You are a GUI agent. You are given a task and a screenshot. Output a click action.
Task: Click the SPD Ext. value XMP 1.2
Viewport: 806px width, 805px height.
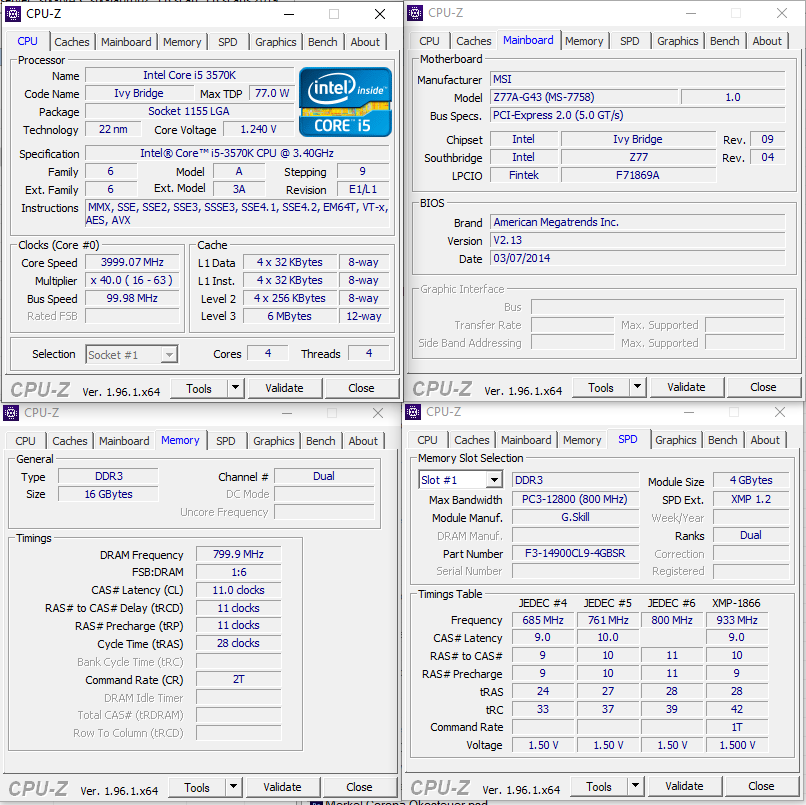[x=750, y=499]
